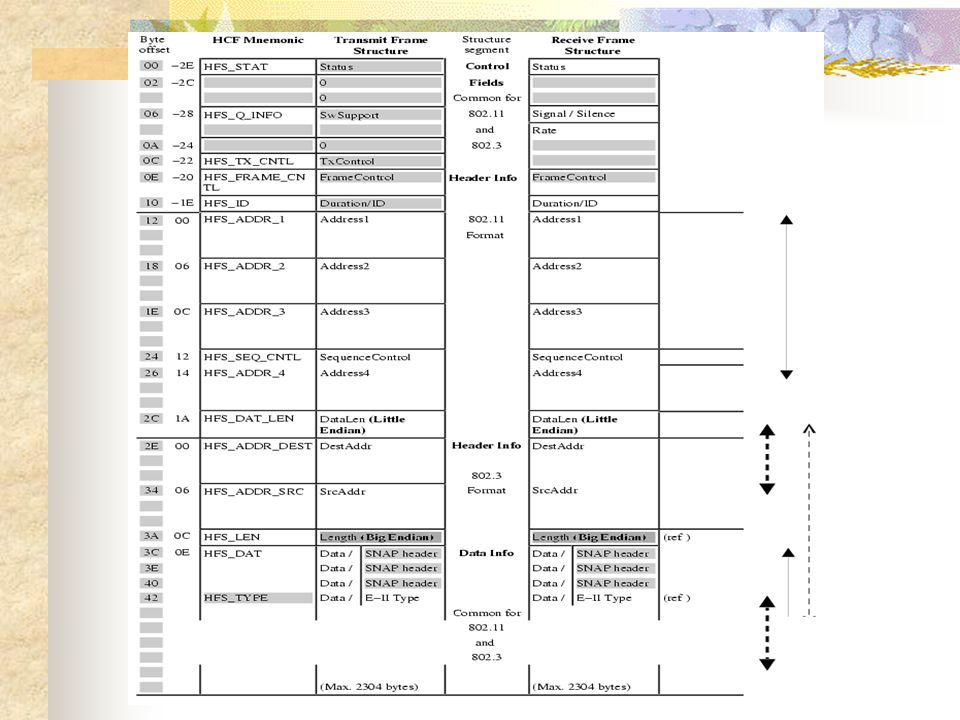Select 'E-II Type' in the Receive column
Viewport: 960px width, 720px height.
coord(604,598)
